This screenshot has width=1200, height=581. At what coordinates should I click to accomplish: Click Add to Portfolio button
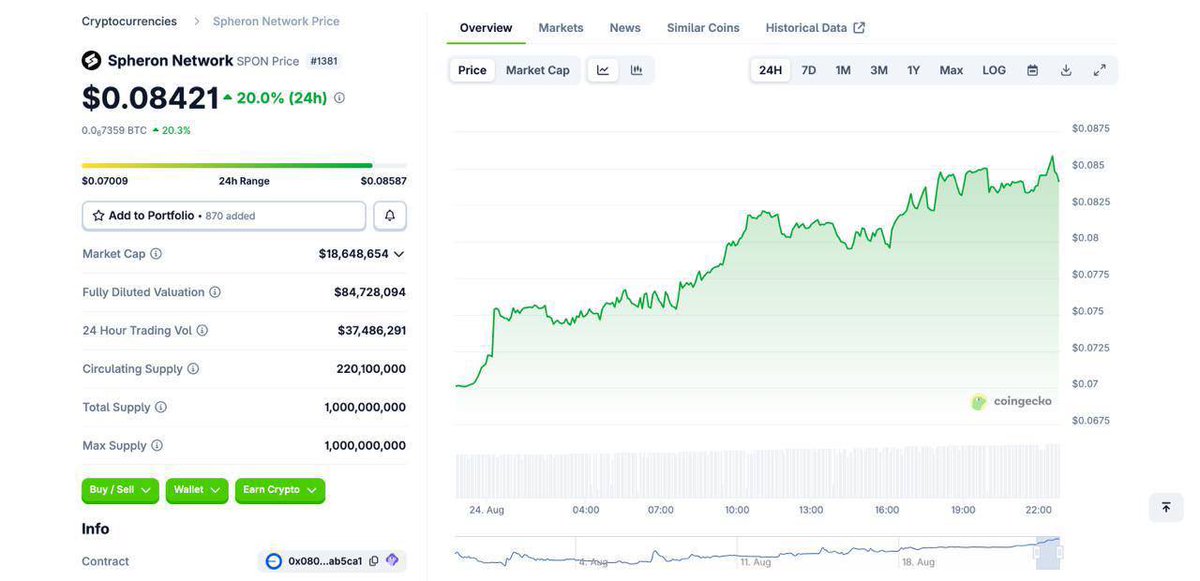(x=224, y=216)
